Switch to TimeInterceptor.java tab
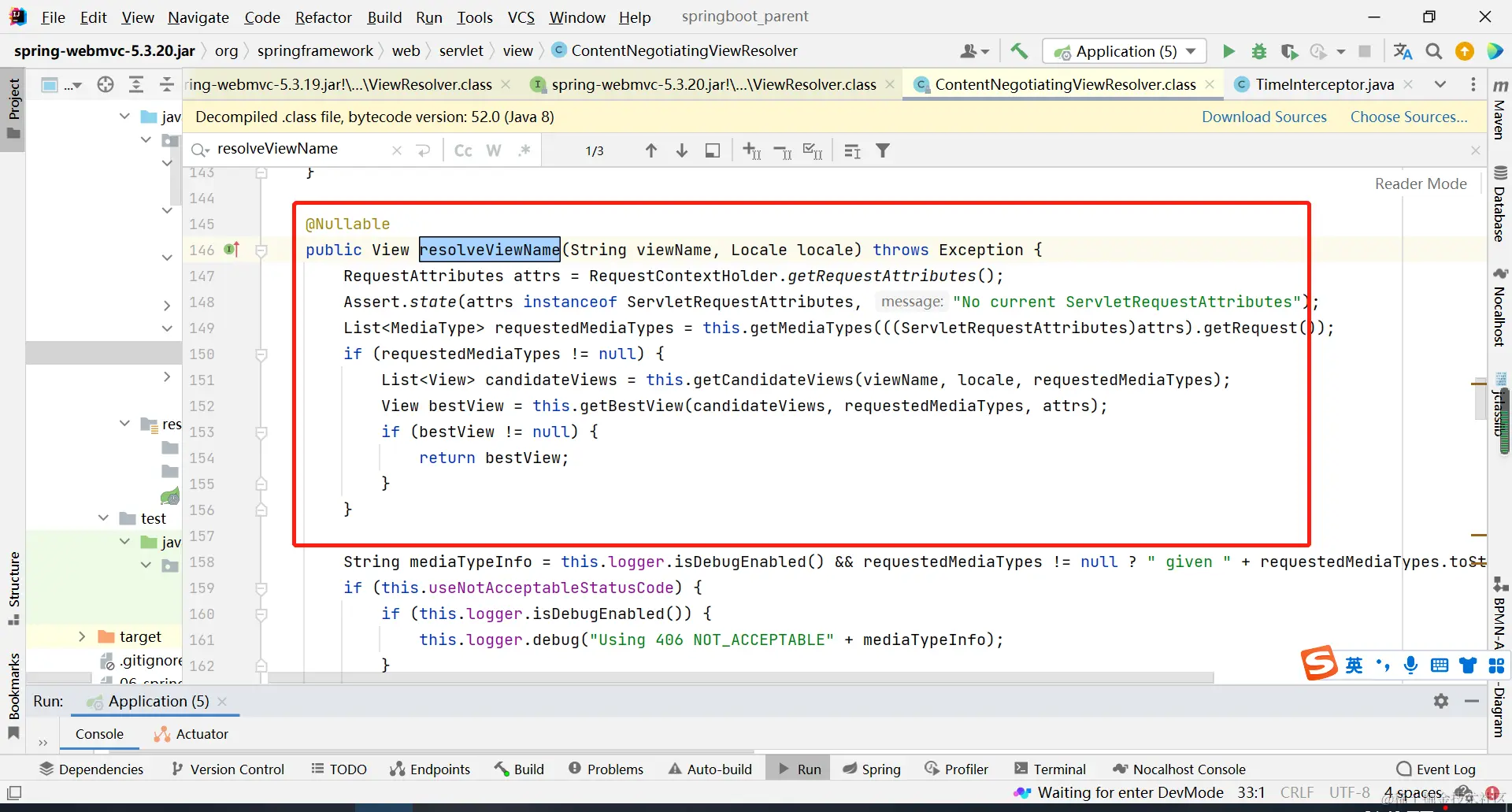Image resolution: width=1512 pixels, height=812 pixels. click(x=1324, y=84)
